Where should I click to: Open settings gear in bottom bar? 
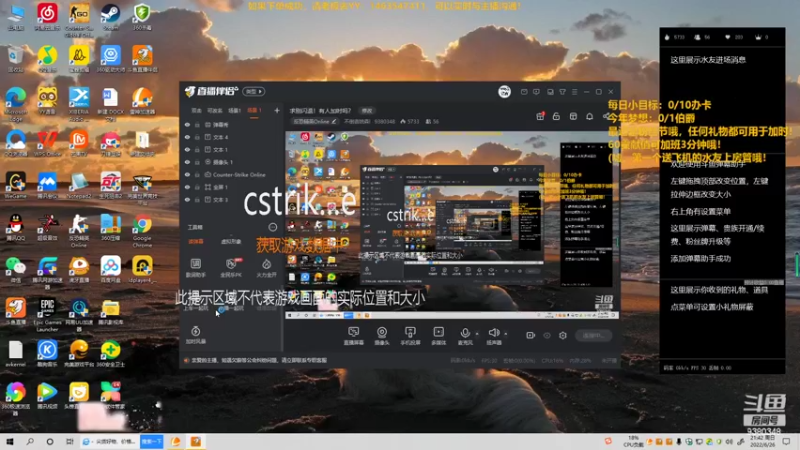click(563, 335)
